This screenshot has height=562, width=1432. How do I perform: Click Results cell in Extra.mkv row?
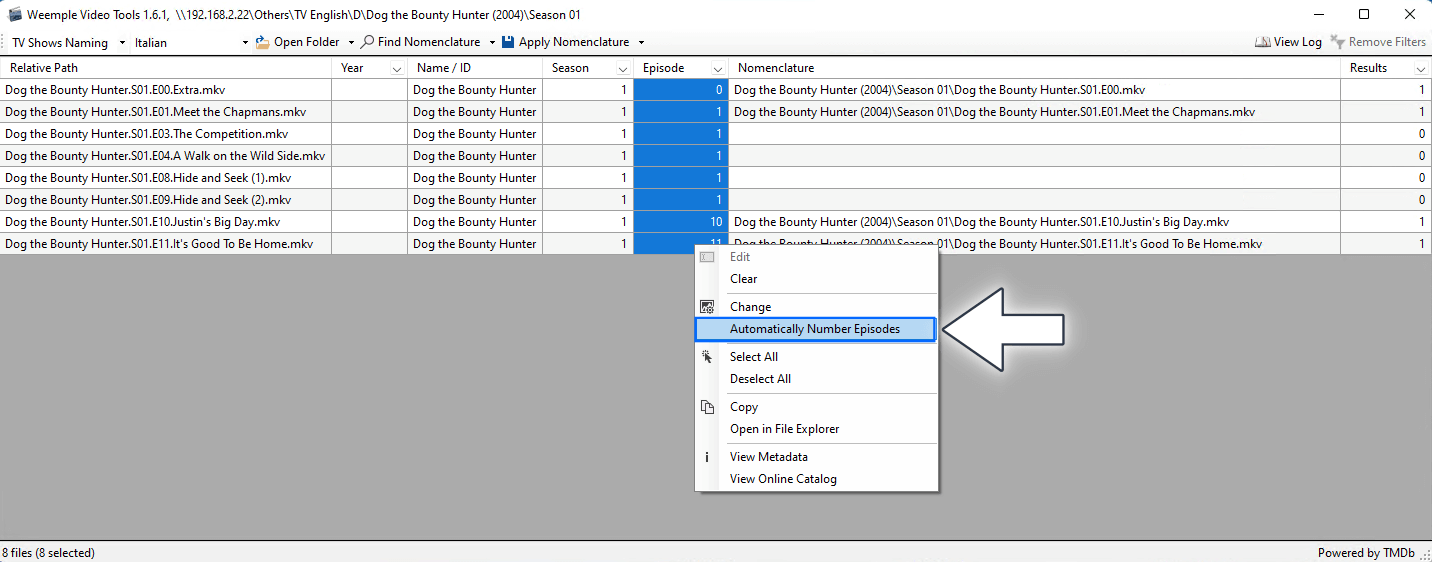[1386, 90]
